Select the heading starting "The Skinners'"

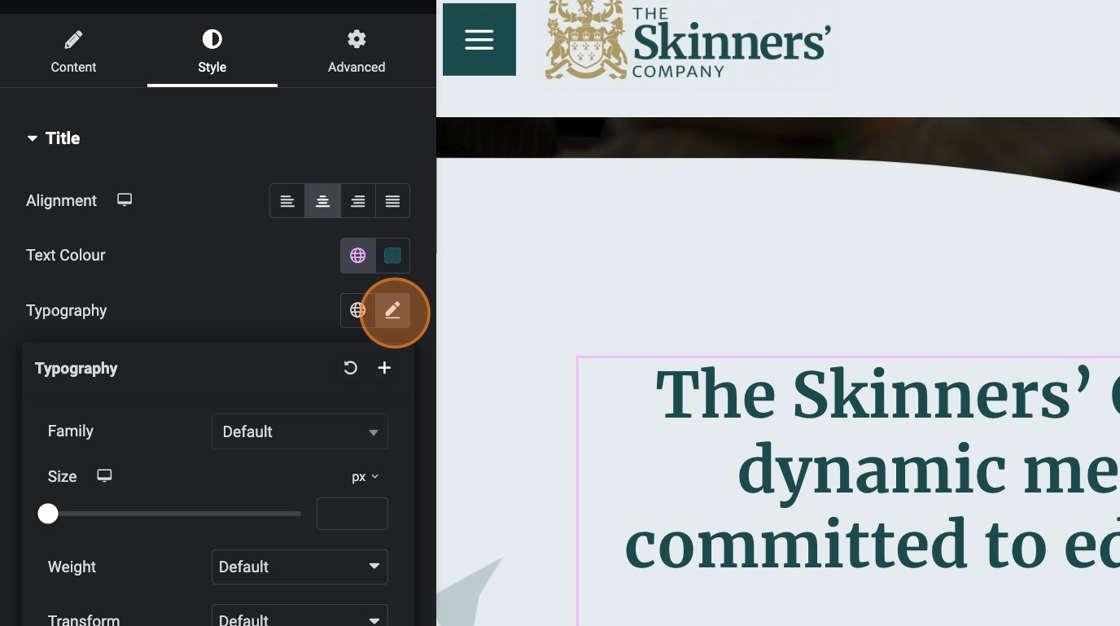coord(871,468)
